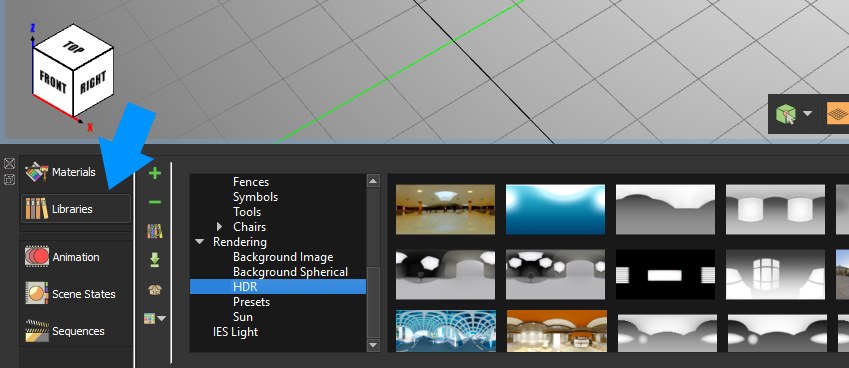The width and height of the screenshot is (849, 368).
Task: Click the green download arrow icon
Action: pos(155,260)
